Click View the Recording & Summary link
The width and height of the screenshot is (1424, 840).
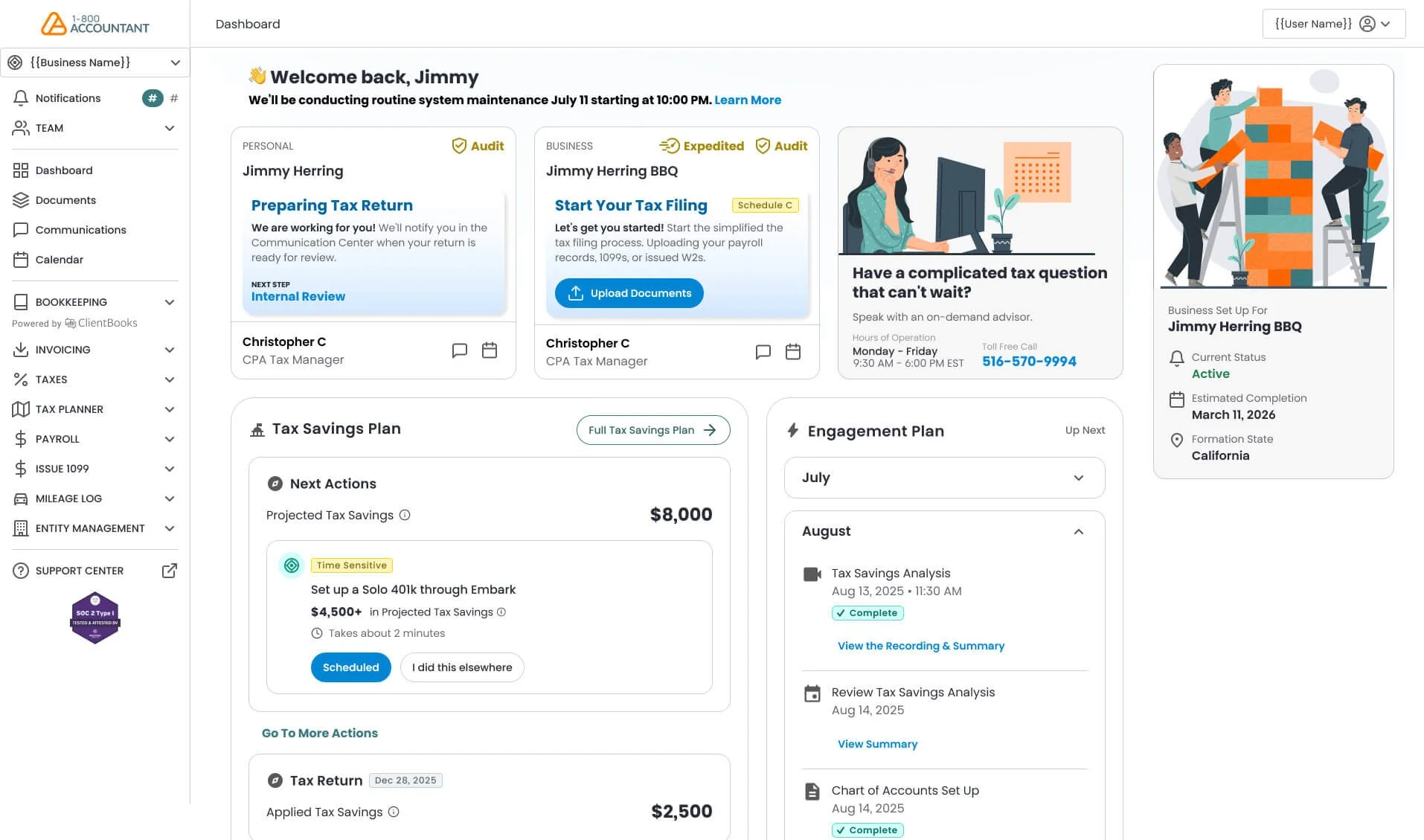(x=921, y=646)
